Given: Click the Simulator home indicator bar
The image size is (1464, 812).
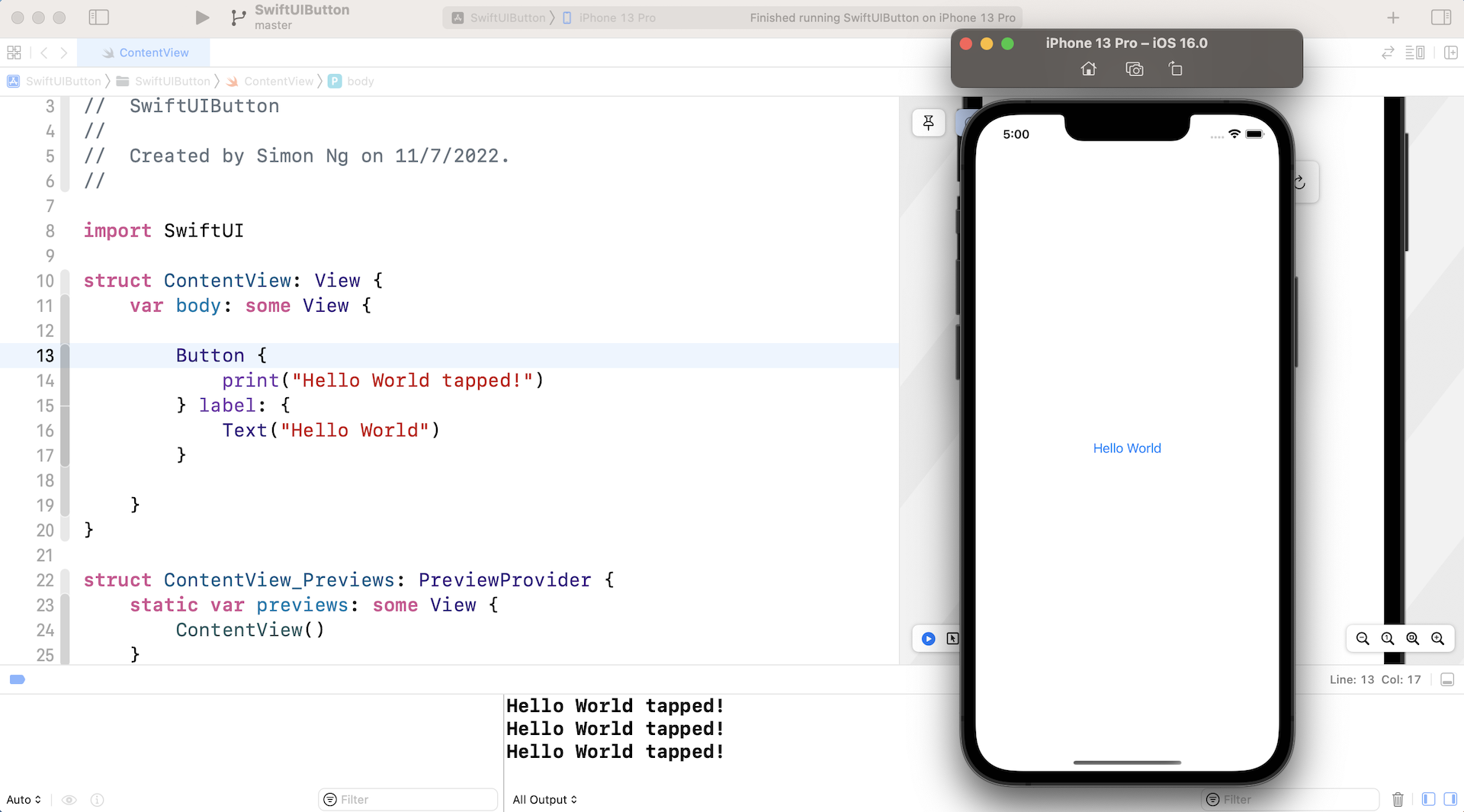Looking at the screenshot, I should (x=1127, y=762).
